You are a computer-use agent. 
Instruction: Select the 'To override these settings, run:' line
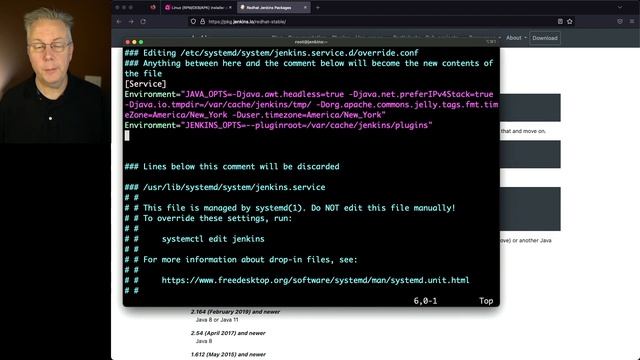pyautogui.click(x=208, y=218)
